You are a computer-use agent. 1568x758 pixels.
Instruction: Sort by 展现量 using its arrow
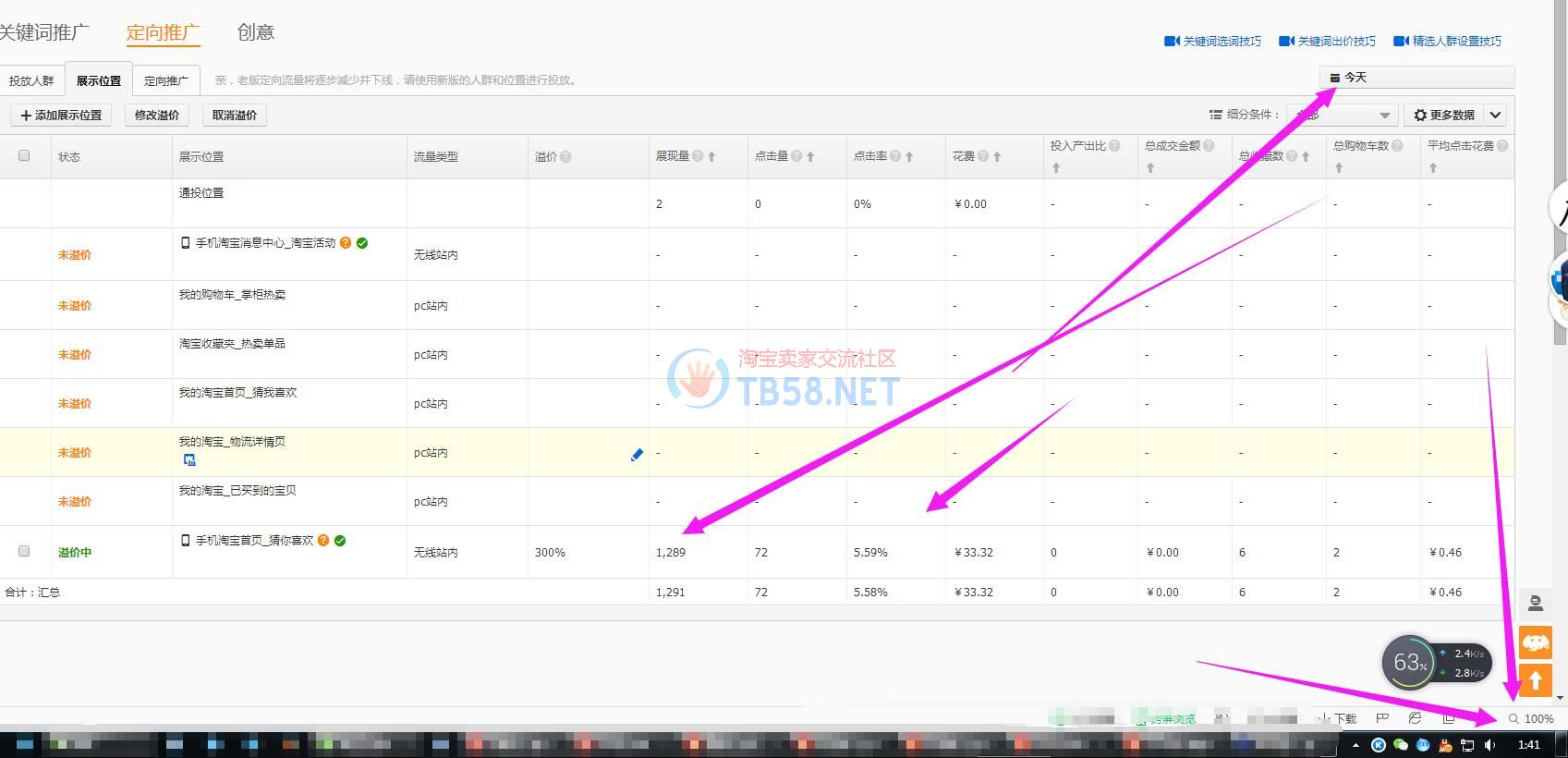pos(711,157)
